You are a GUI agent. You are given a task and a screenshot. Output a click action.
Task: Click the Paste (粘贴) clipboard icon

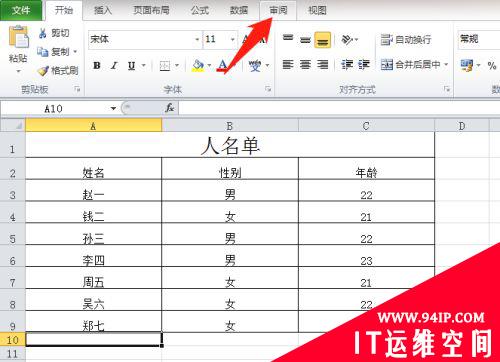click(x=19, y=37)
